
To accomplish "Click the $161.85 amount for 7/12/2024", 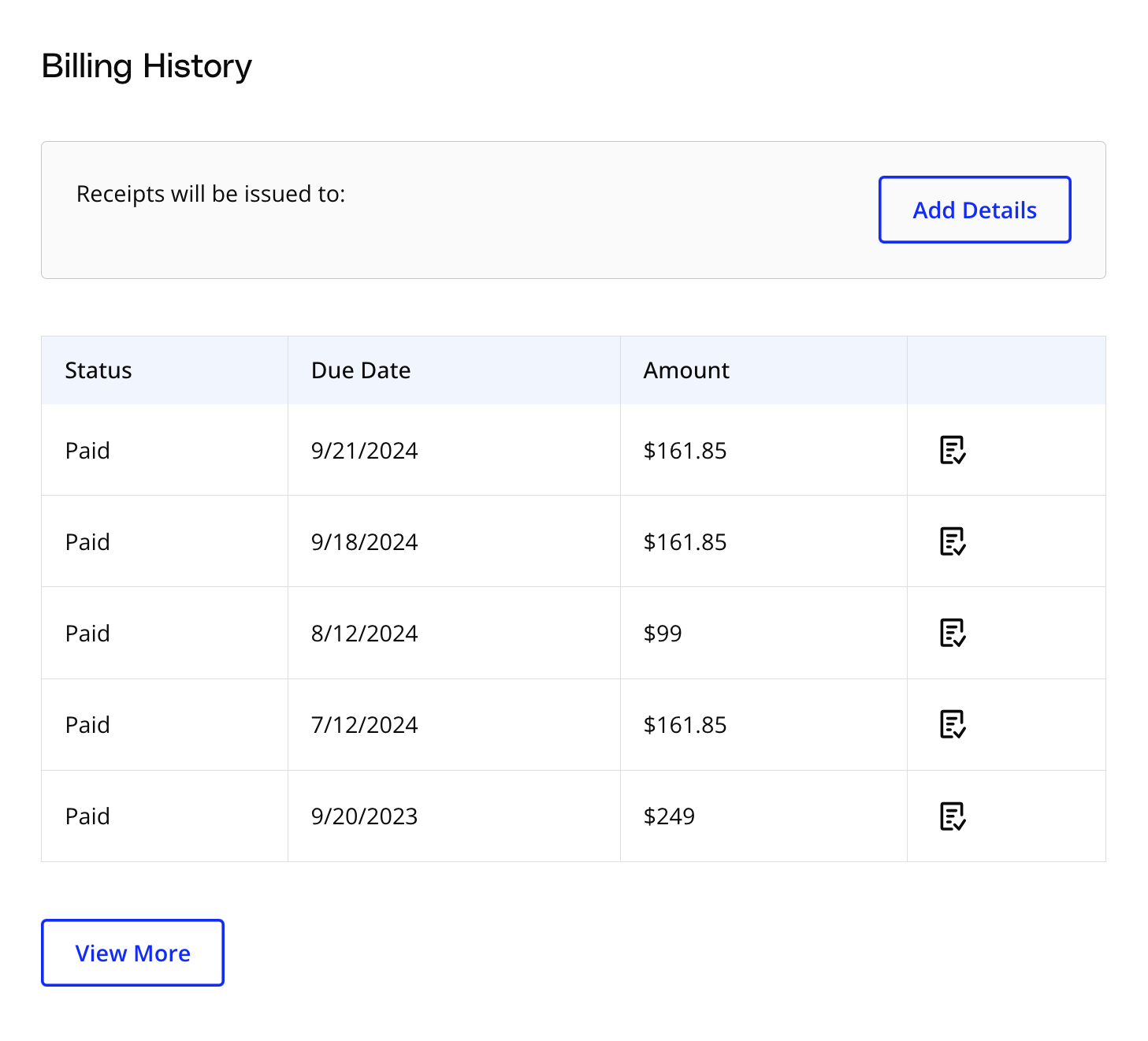I will coord(685,725).
